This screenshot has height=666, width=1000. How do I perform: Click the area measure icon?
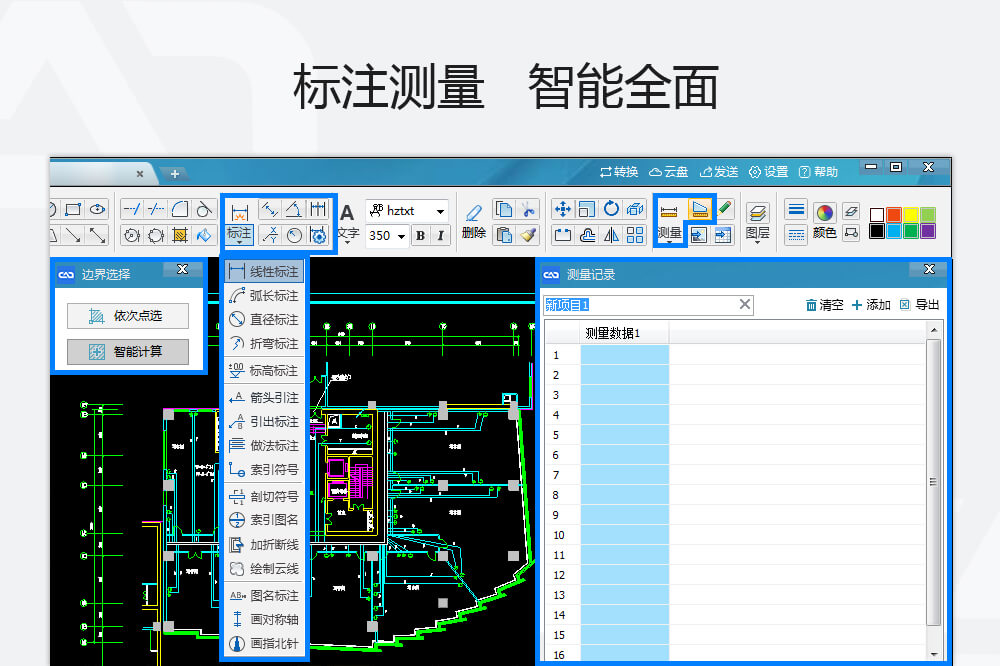click(700, 209)
